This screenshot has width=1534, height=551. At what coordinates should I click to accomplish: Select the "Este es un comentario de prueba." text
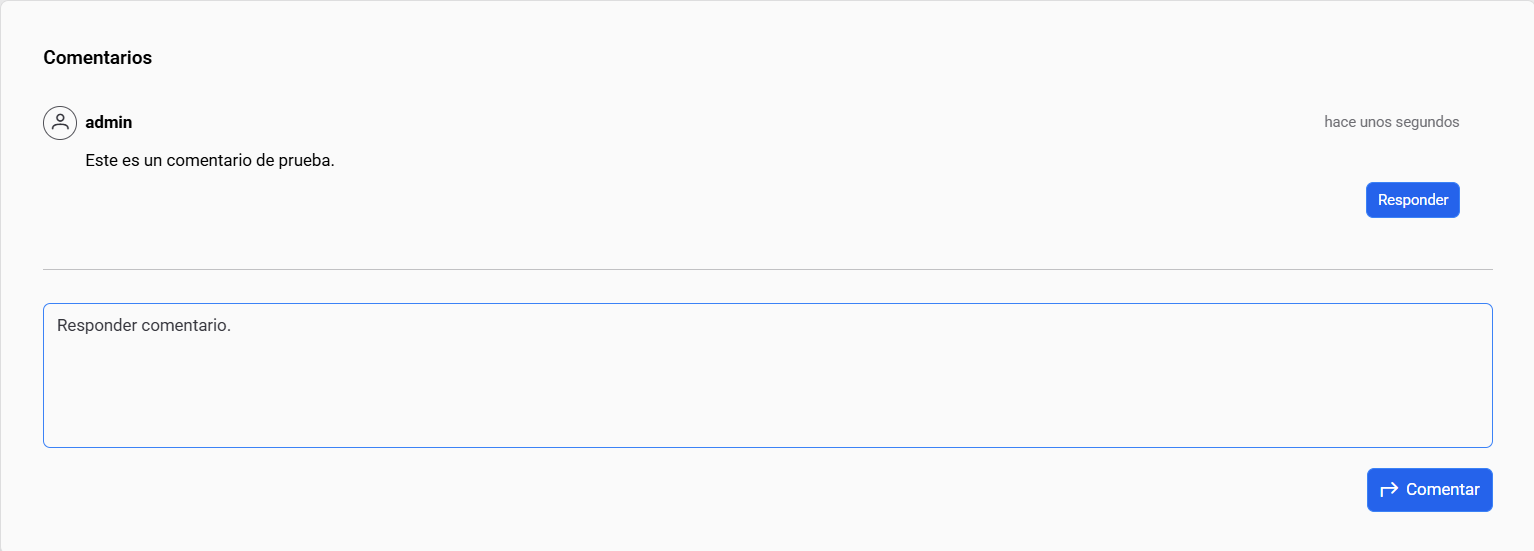click(210, 160)
